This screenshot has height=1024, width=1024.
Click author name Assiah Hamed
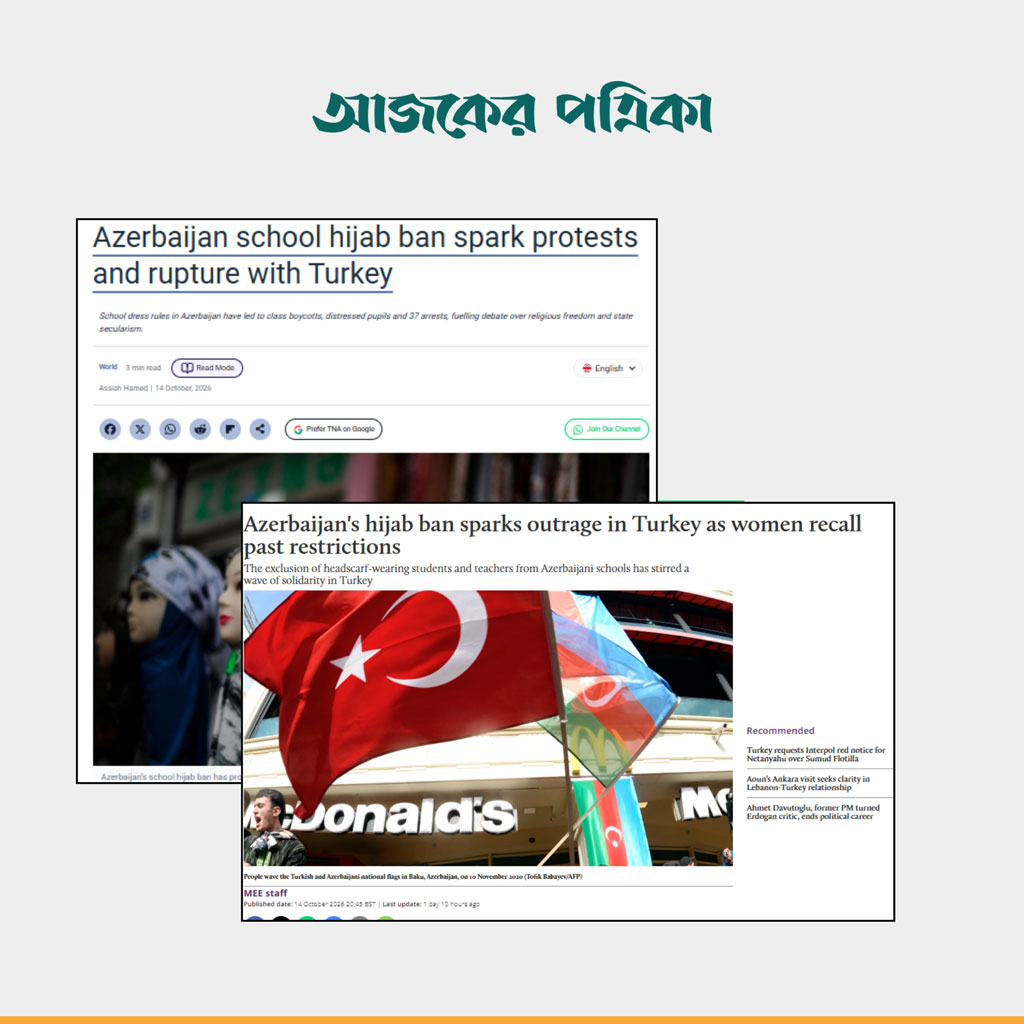[x=123, y=388]
